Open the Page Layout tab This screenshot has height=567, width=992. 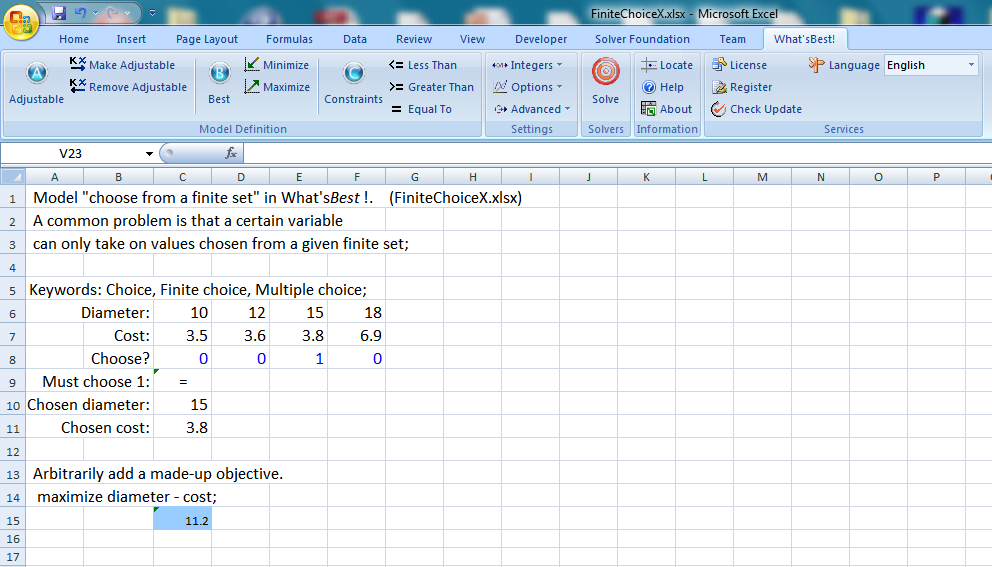click(207, 39)
